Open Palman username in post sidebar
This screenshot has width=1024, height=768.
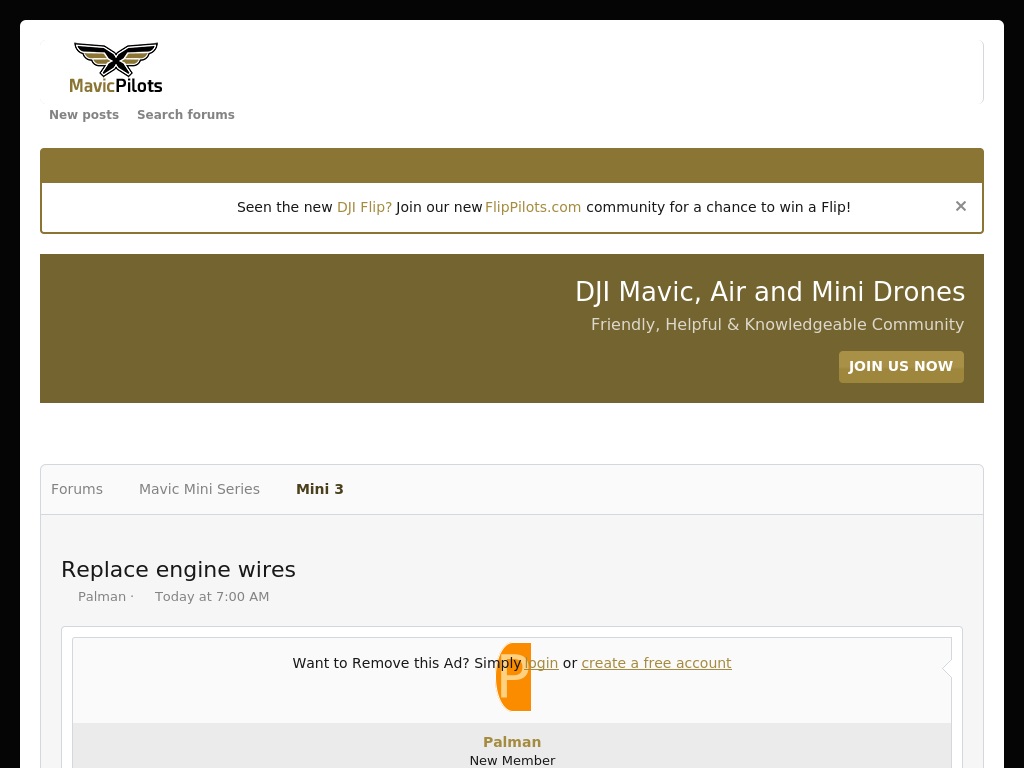tap(512, 742)
